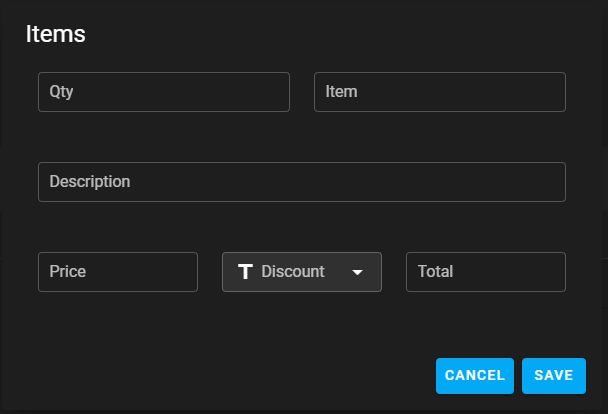
Task: Click the Items dialog heading
Action: tap(55, 34)
